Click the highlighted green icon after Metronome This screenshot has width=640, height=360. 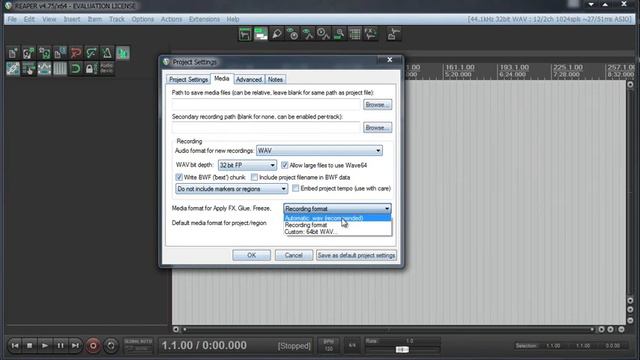point(122,53)
